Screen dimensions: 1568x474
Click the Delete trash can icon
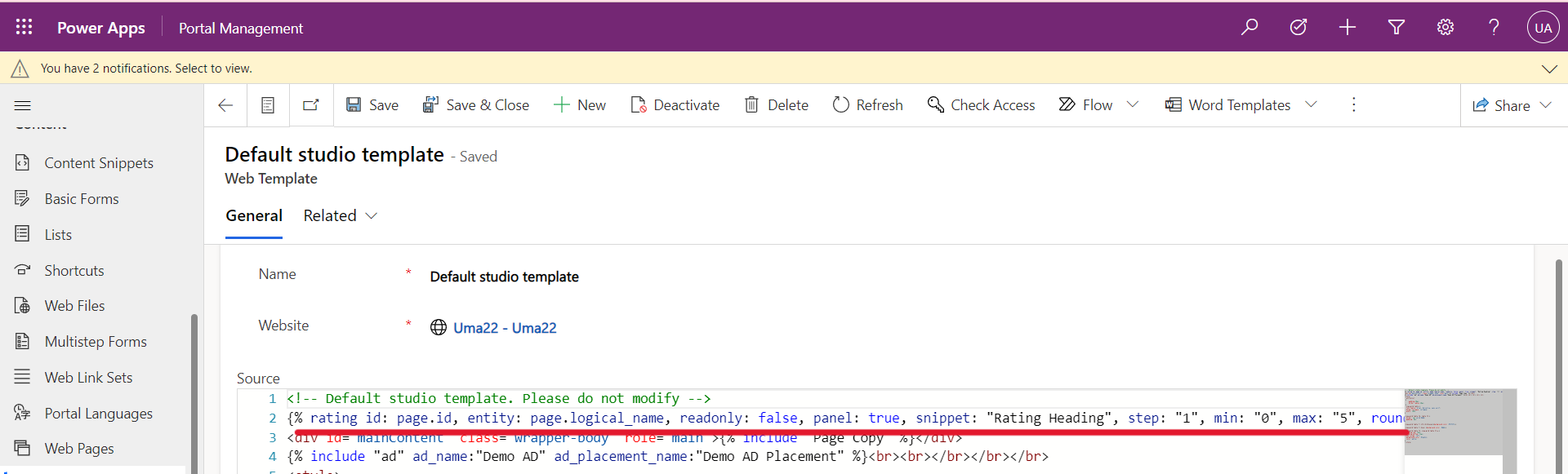click(x=751, y=105)
